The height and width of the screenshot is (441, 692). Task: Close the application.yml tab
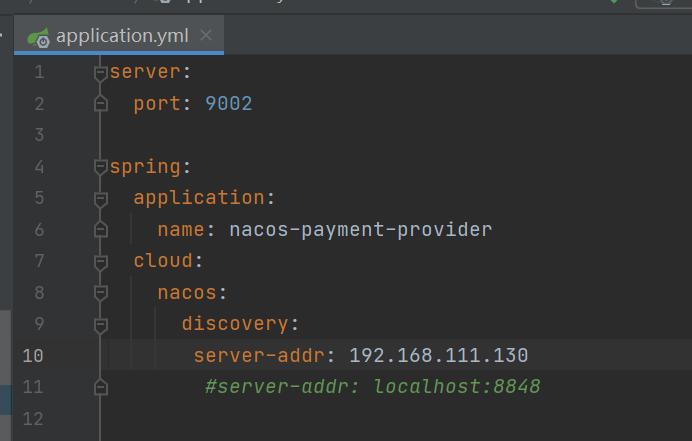[206, 35]
